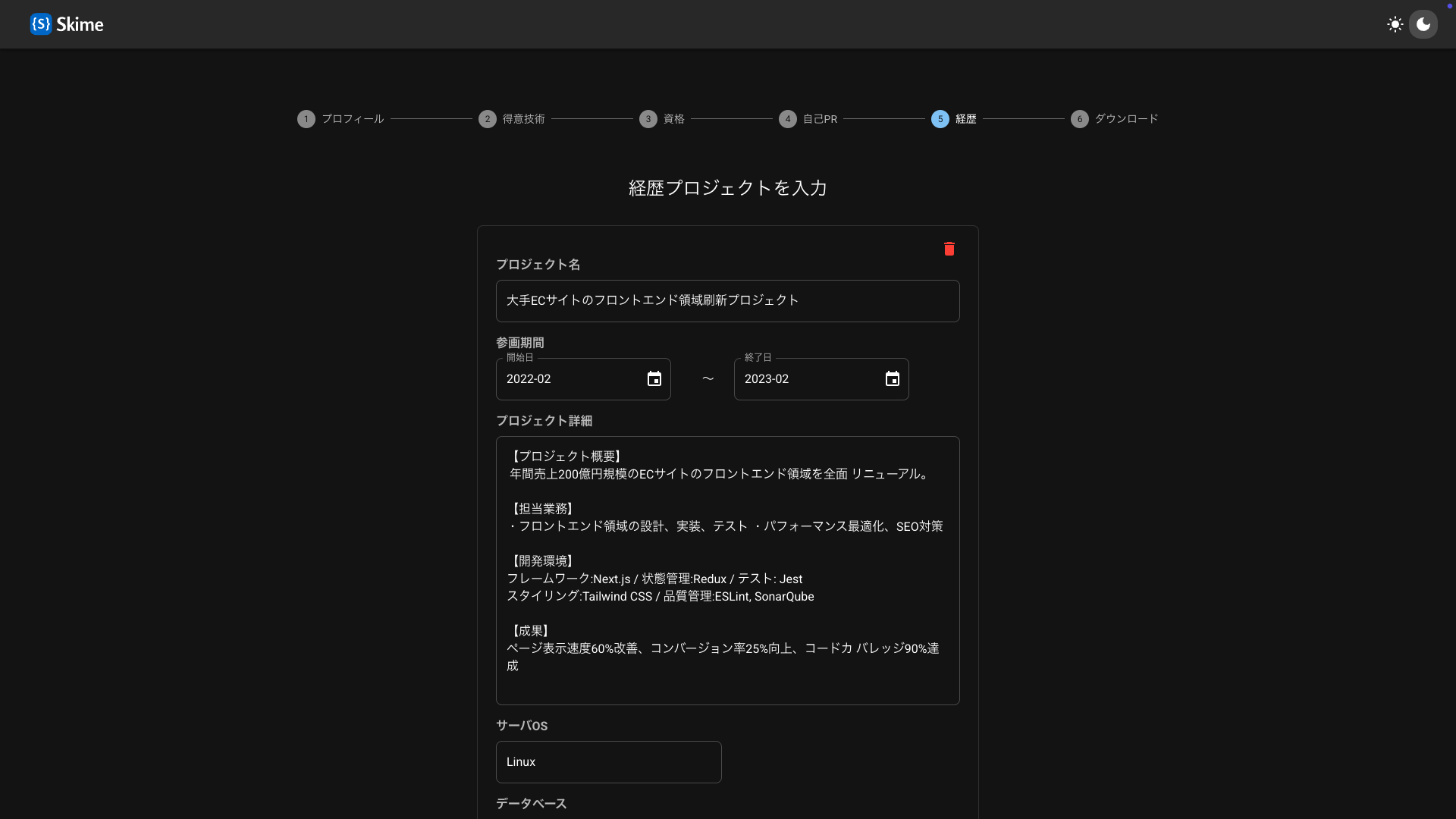1456x819 pixels.
Task: Click the プロジェクト名 input field
Action: (x=726, y=301)
